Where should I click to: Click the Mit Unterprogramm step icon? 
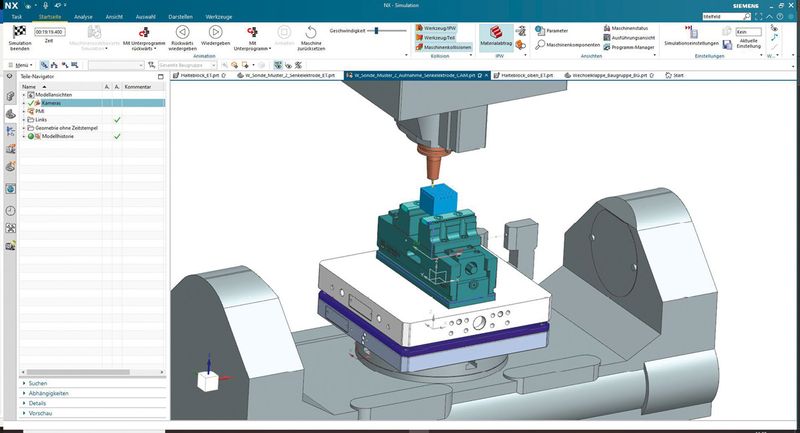click(x=252, y=32)
